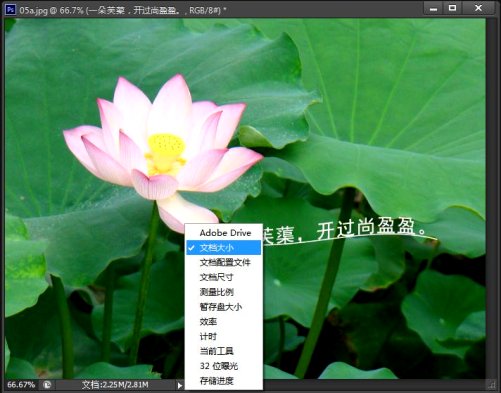Select 32 位曝光 menu entry
501x393 pixels.
click(224, 366)
